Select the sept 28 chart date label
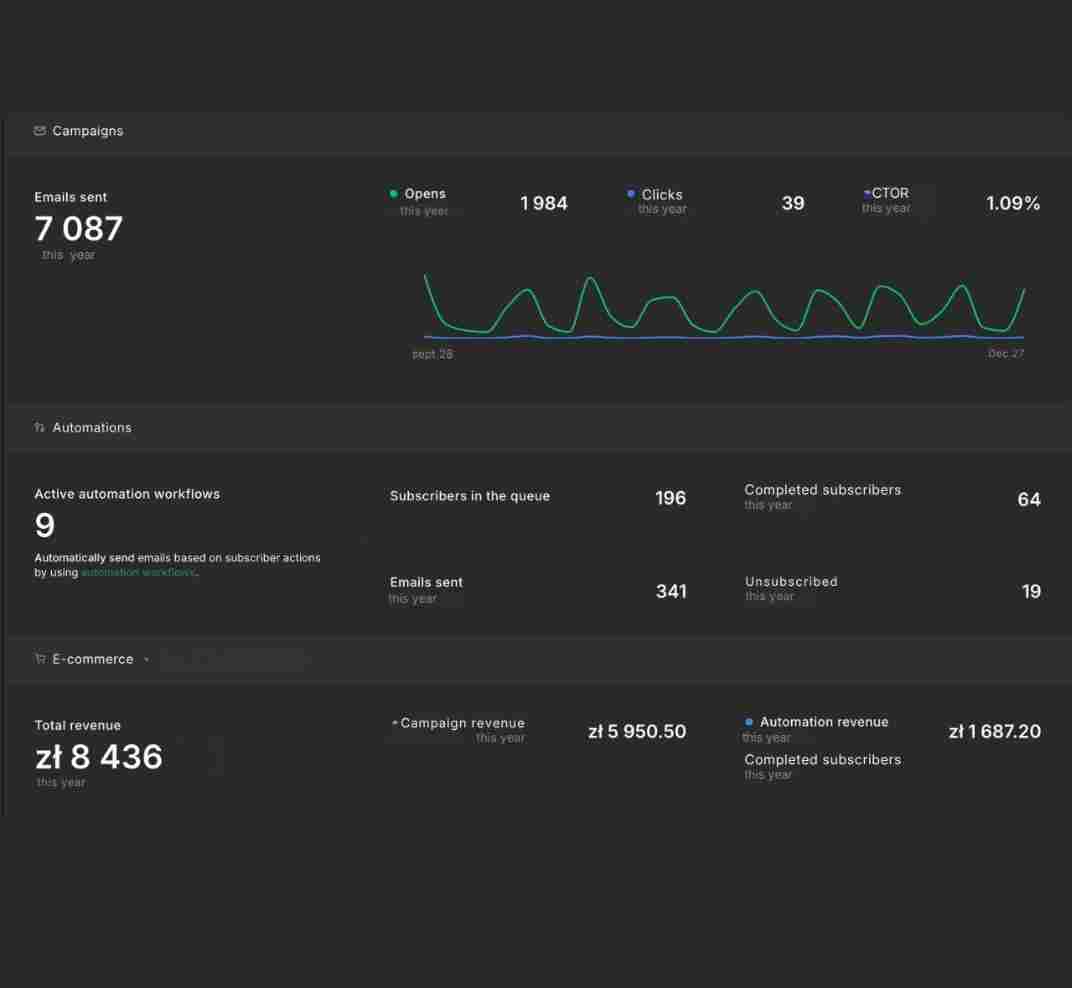 [x=432, y=353]
